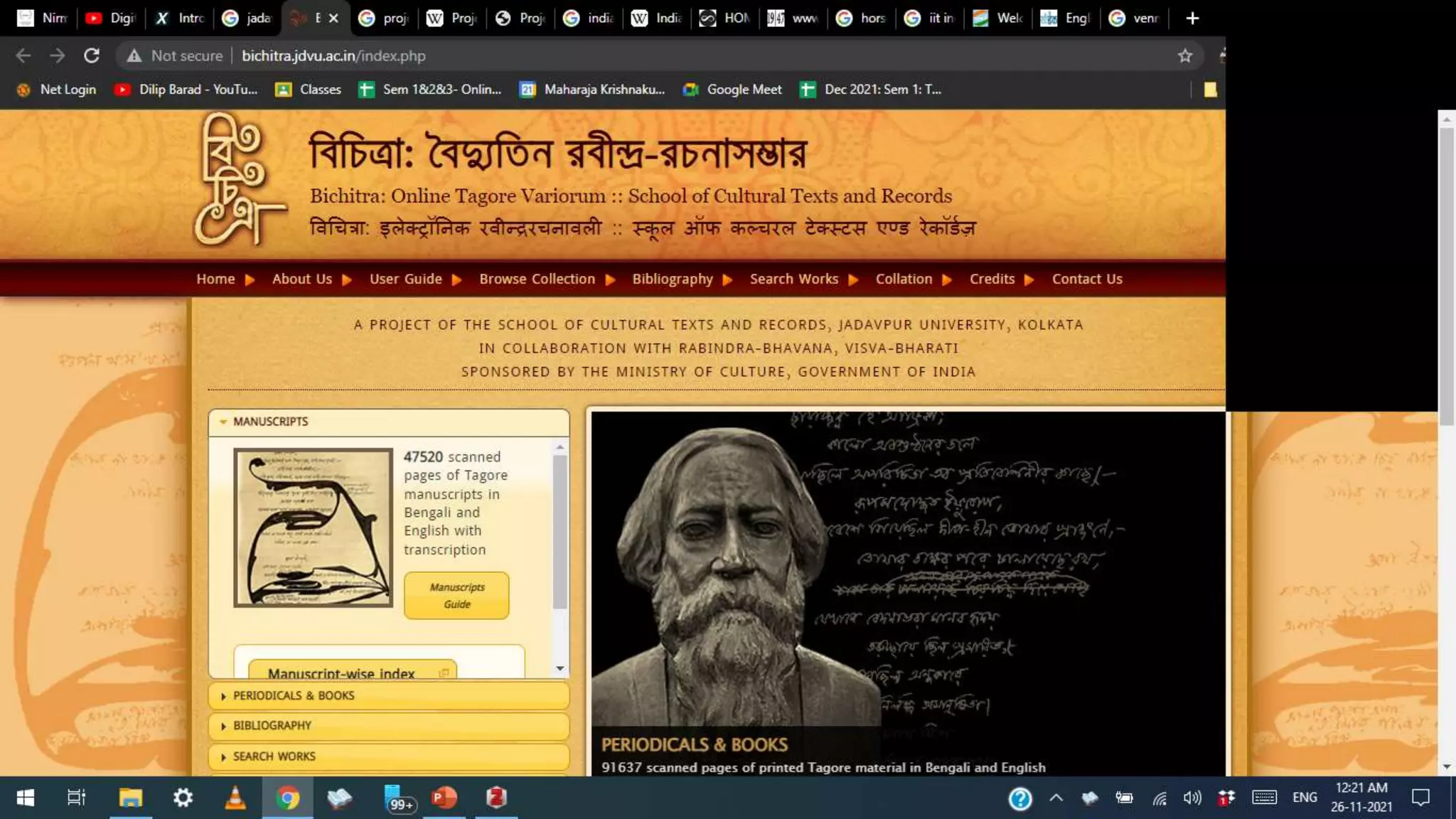Close the active Bichitra browser tab
This screenshot has height=819, width=1456.
click(333, 18)
